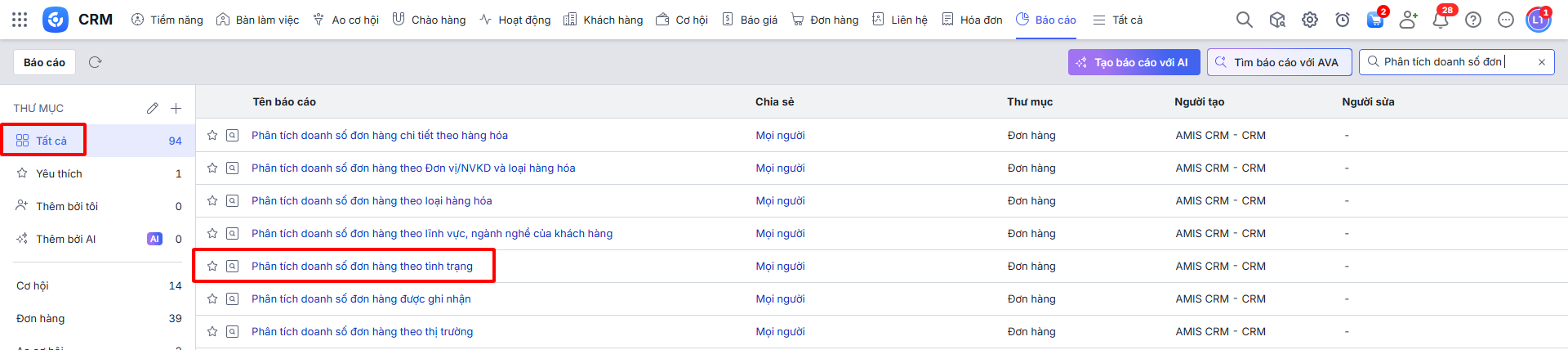
Task: Open the app launcher grid icon
Action: [20, 20]
